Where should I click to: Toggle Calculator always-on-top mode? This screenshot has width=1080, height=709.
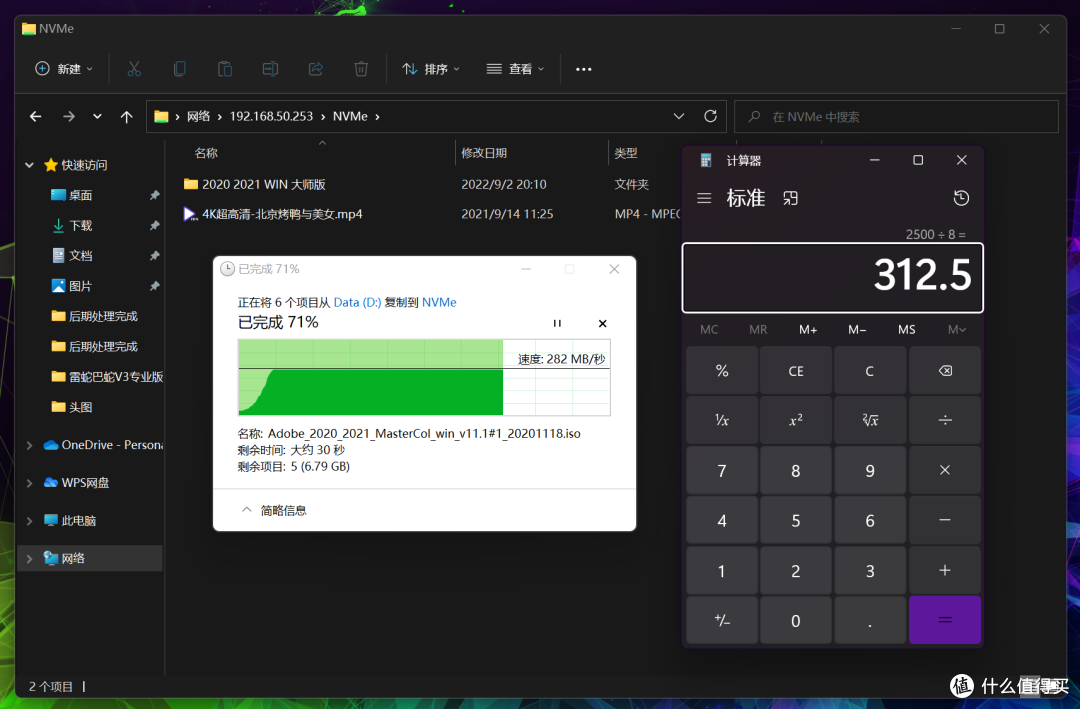tap(790, 198)
